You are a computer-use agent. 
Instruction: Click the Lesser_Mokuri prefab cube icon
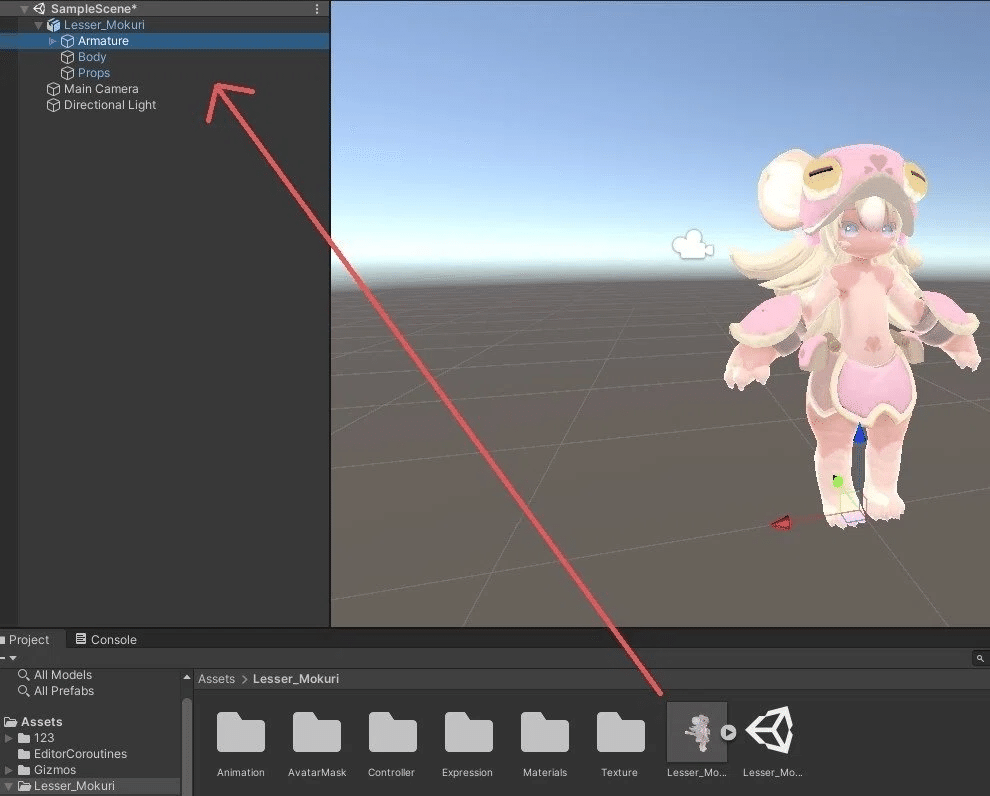[x=53, y=25]
